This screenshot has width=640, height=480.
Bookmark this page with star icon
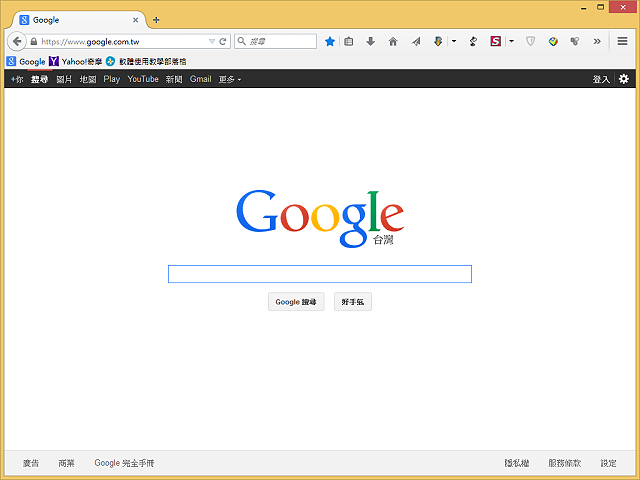(x=330, y=41)
